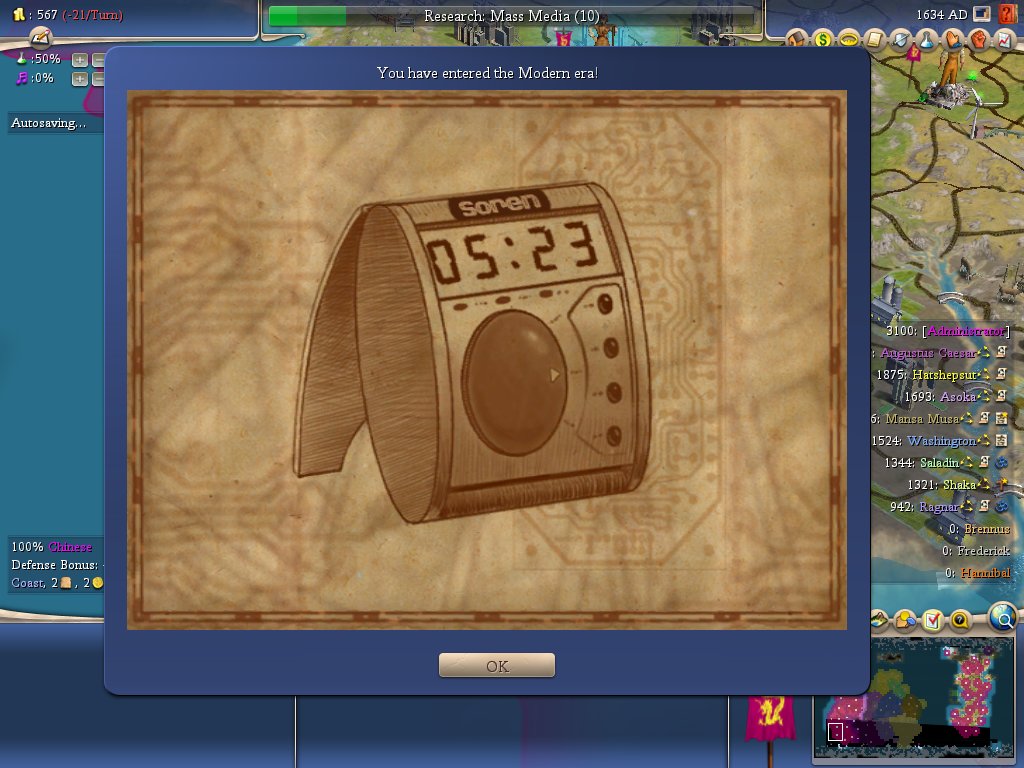Screen dimensions: 1024x768
Task: Open the Technology Advisor flask icon
Action: point(927,40)
